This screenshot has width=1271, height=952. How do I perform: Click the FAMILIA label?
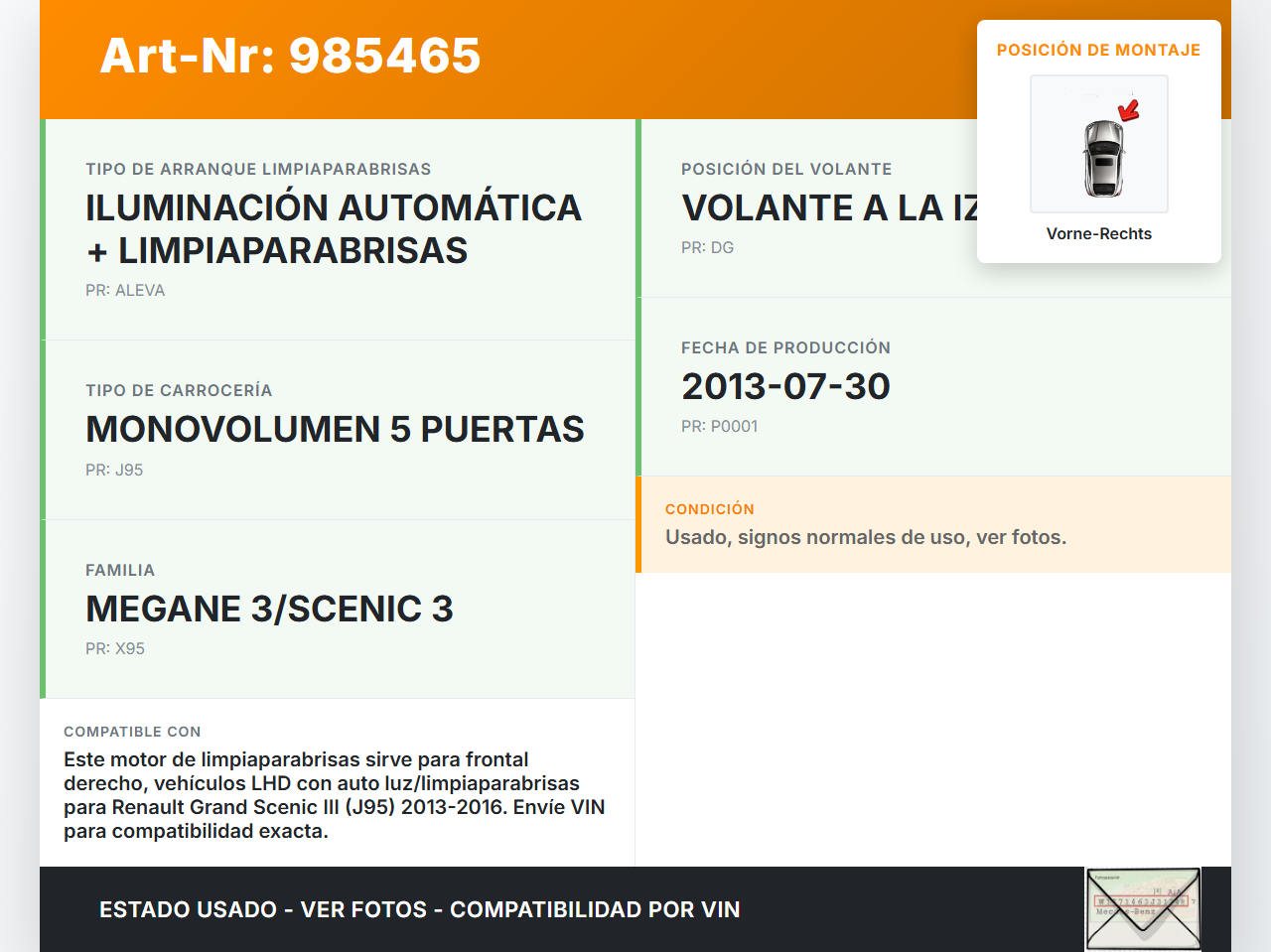(120, 570)
